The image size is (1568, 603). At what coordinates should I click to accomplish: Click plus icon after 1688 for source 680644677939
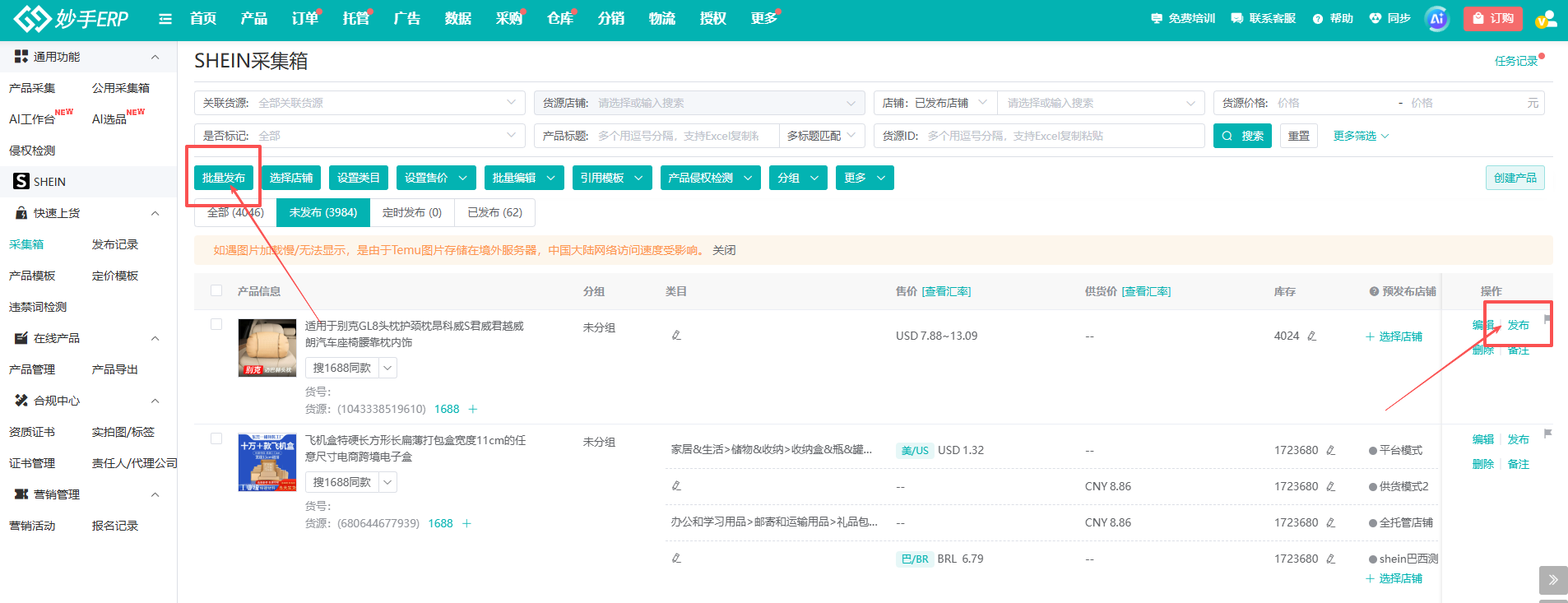(x=466, y=523)
